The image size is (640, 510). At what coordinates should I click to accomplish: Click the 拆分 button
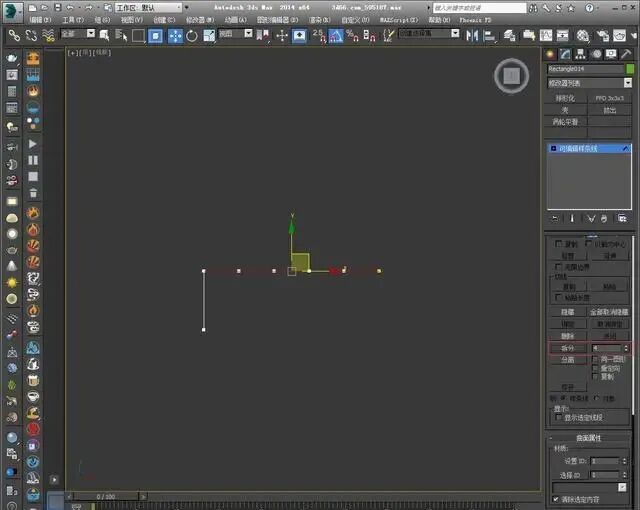568,348
